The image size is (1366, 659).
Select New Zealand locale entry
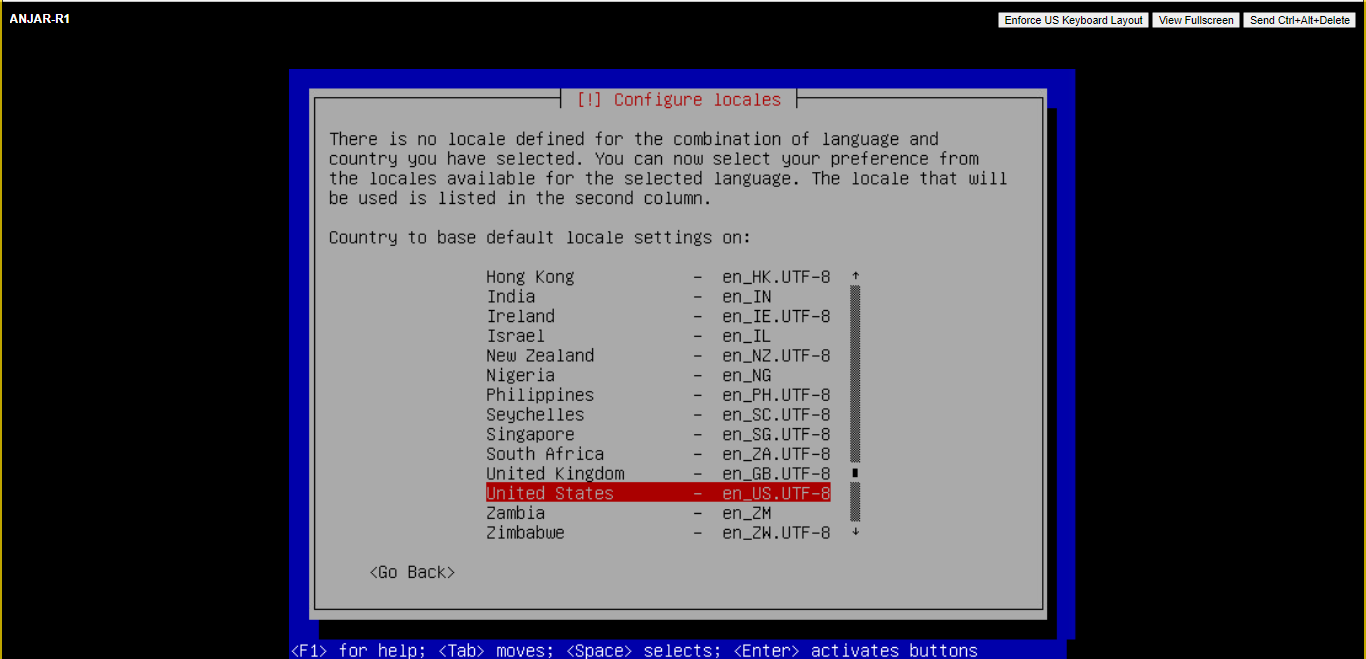657,356
